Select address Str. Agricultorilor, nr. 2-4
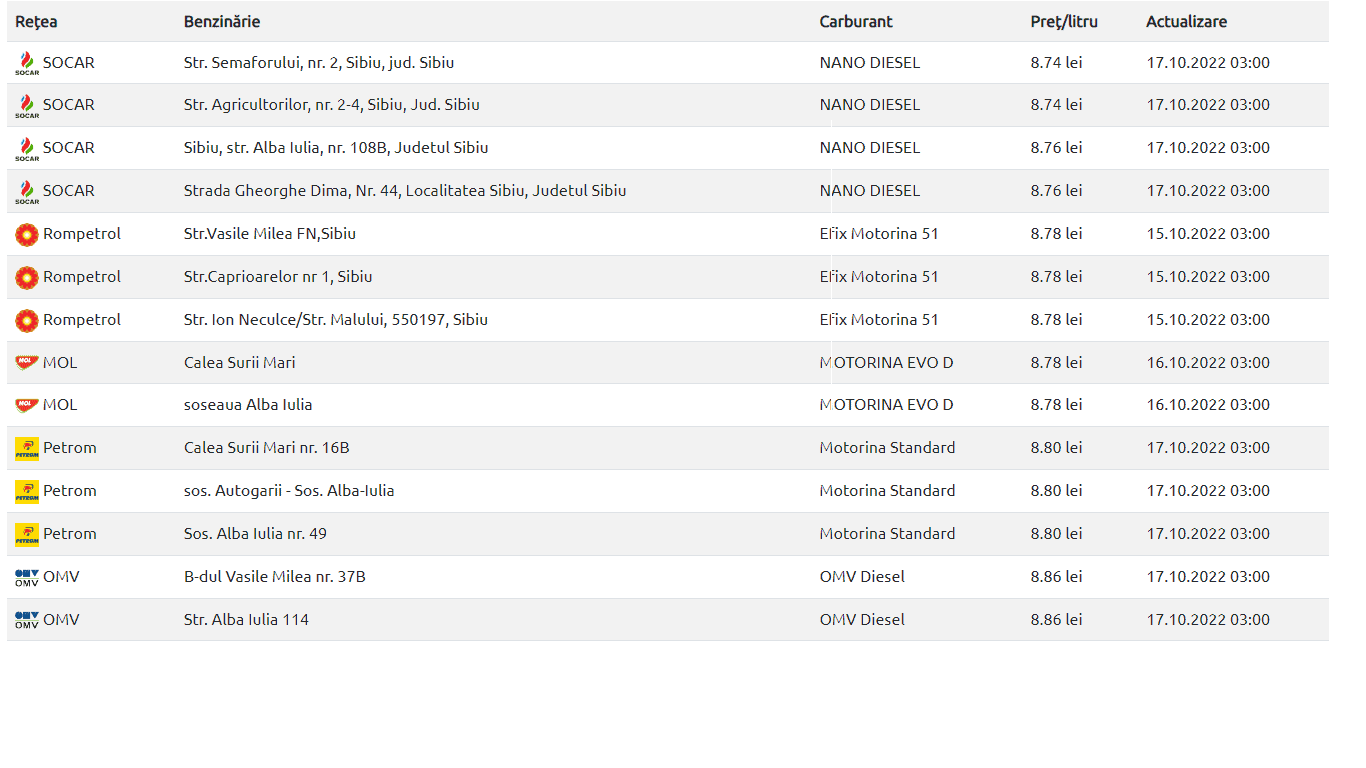The height and width of the screenshot is (768, 1366). click(332, 104)
